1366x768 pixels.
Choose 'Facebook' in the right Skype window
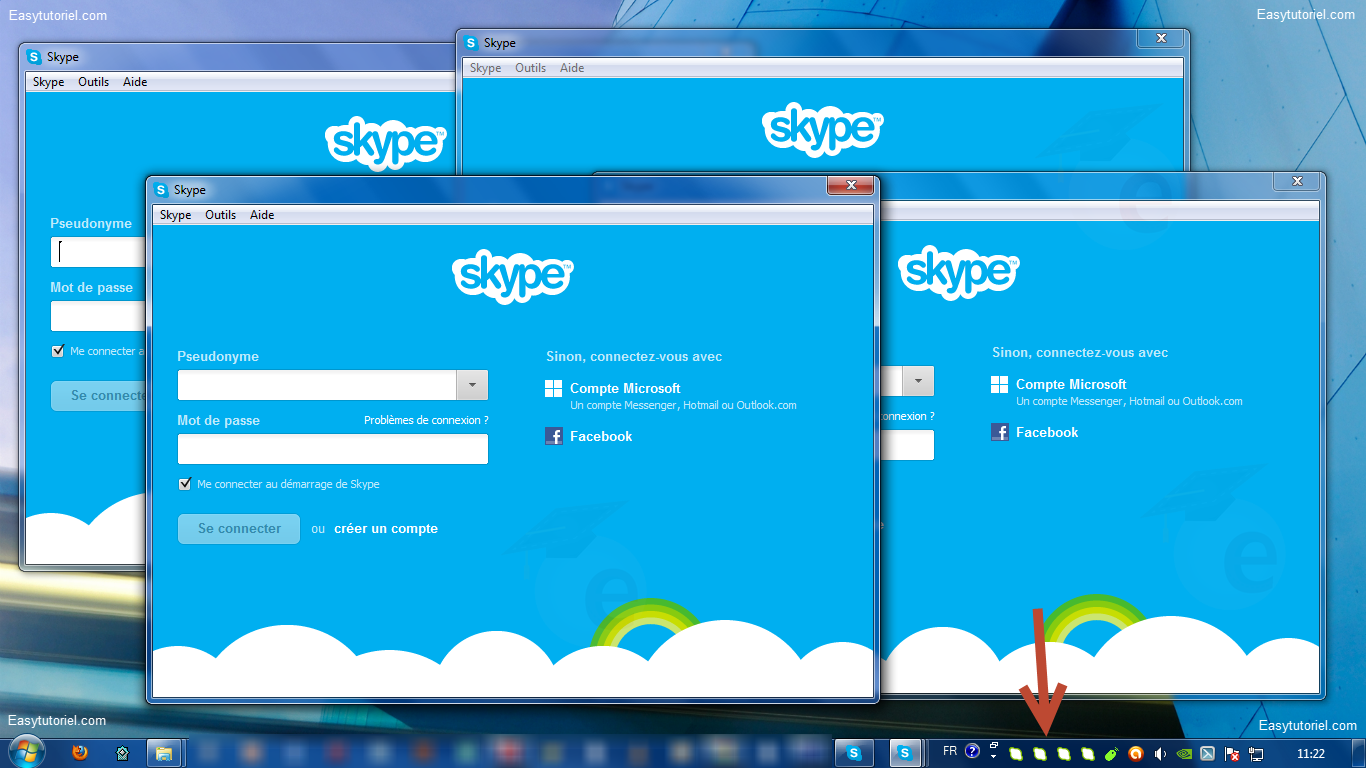[x=1047, y=432]
